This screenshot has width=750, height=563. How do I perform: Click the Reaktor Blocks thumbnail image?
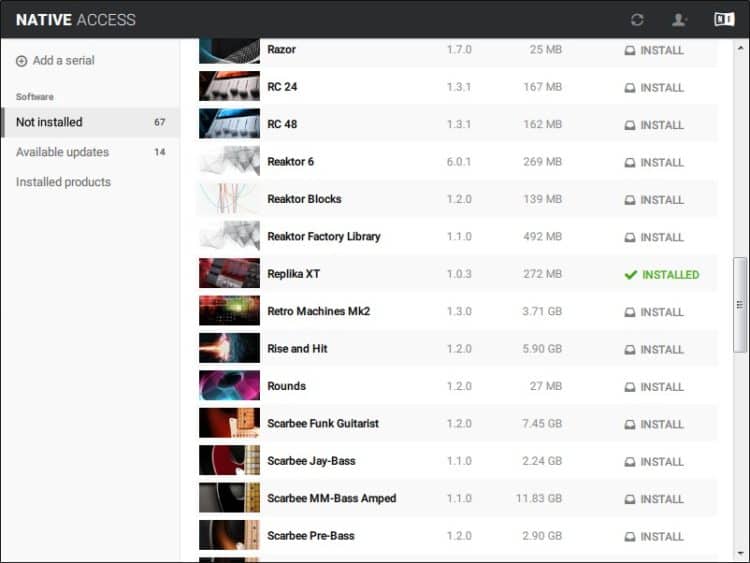click(x=229, y=198)
